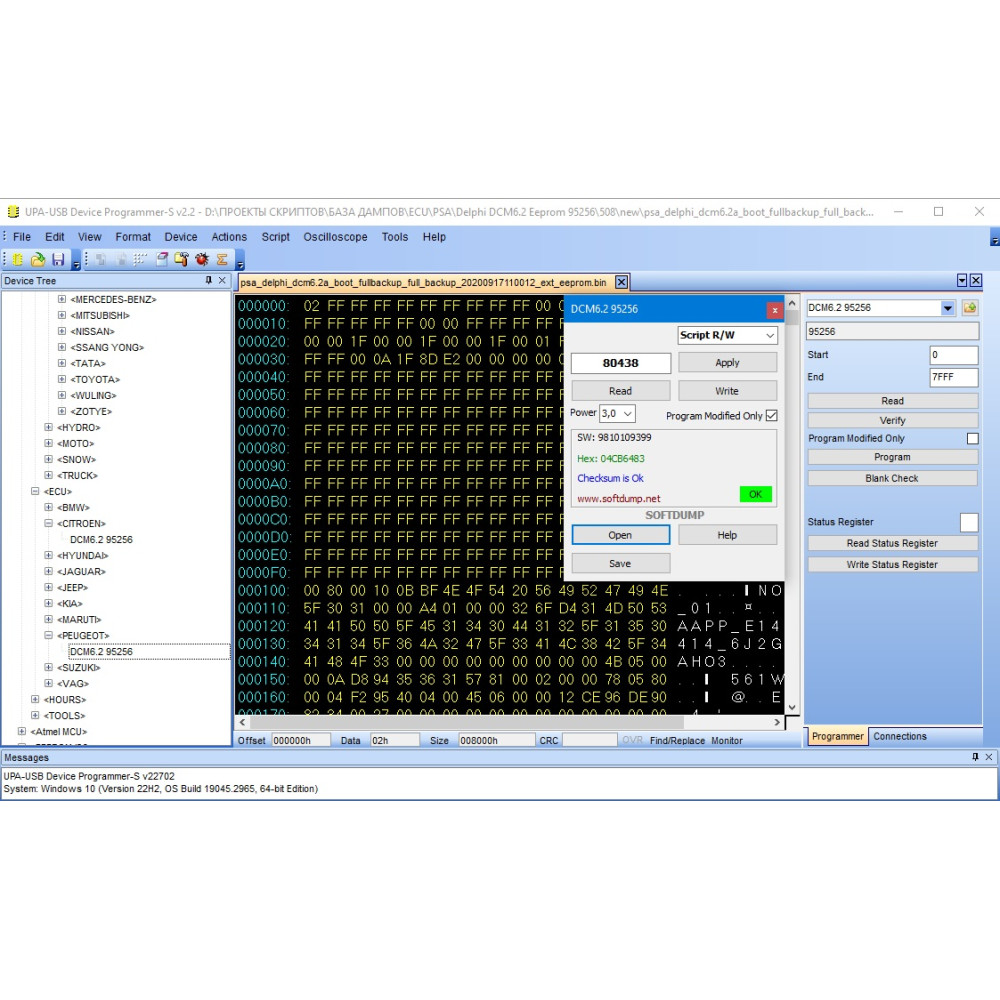Close the right Programmer panel
Image resolution: width=1000 pixels, height=1000 pixels.
976,281
